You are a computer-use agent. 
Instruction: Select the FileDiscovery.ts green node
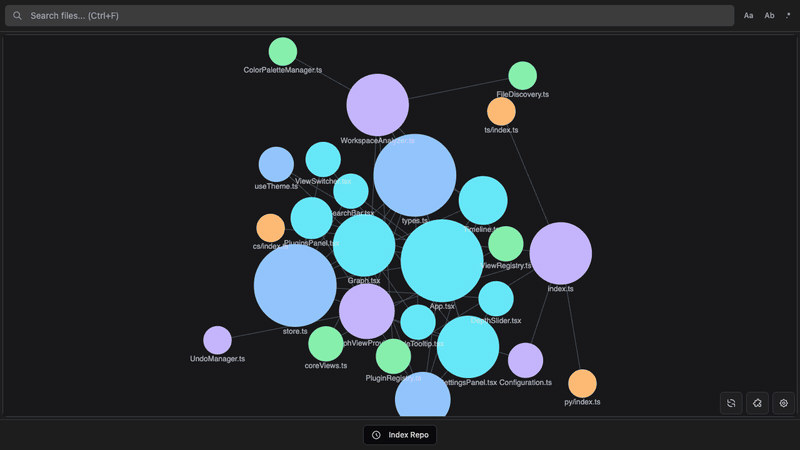coord(522,76)
